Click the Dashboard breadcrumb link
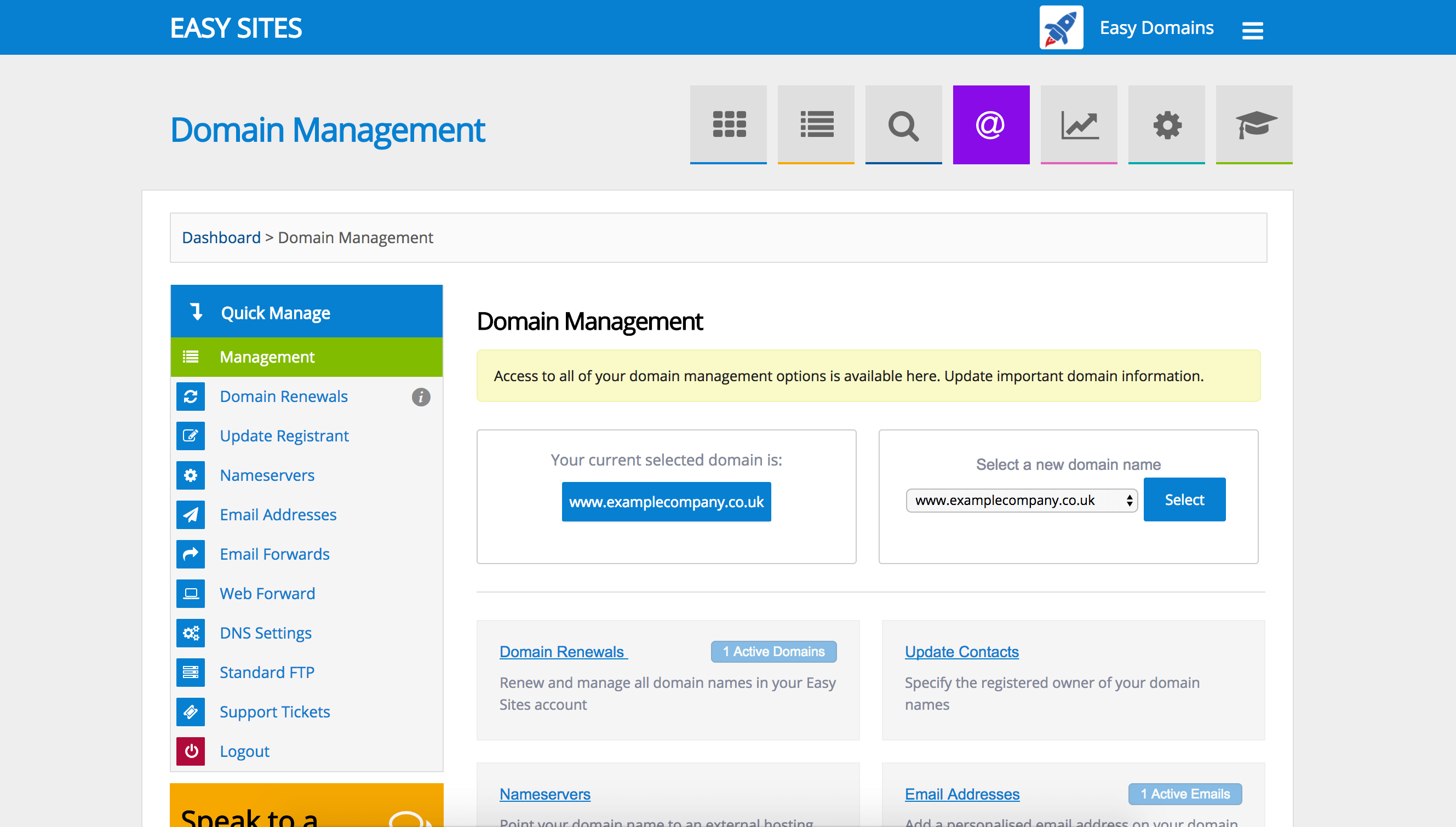1456x827 pixels. (x=220, y=238)
